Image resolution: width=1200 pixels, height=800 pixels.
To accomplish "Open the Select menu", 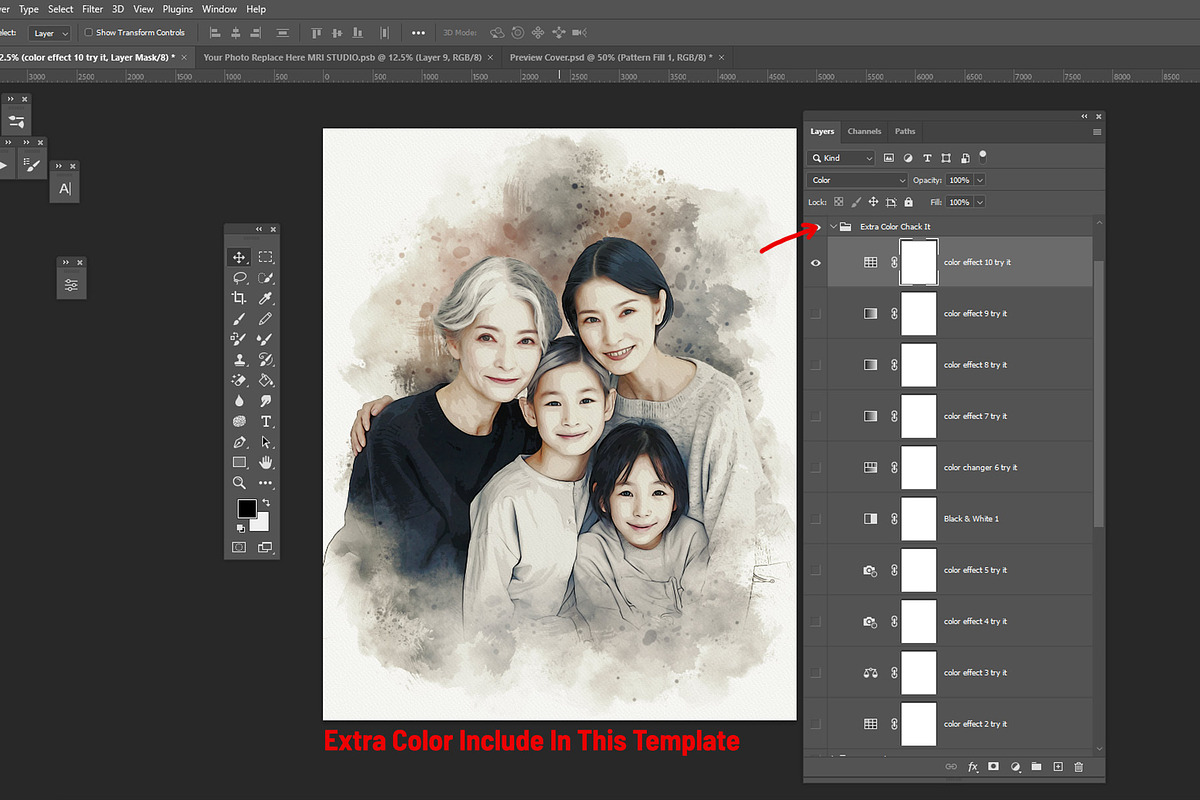I will click(x=61, y=9).
